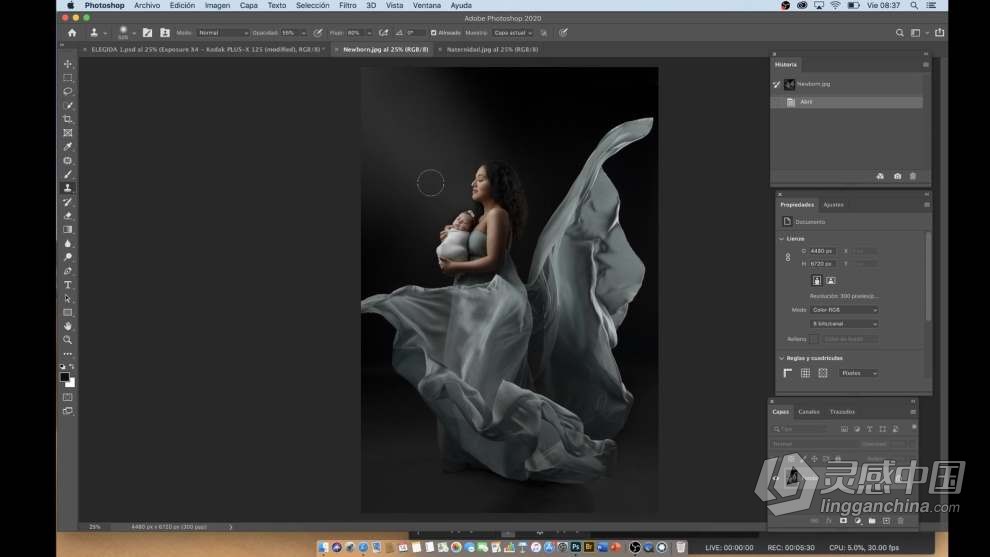Open the brush preset picker dropdown
This screenshot has height=557, width=990.
[134, 33]
